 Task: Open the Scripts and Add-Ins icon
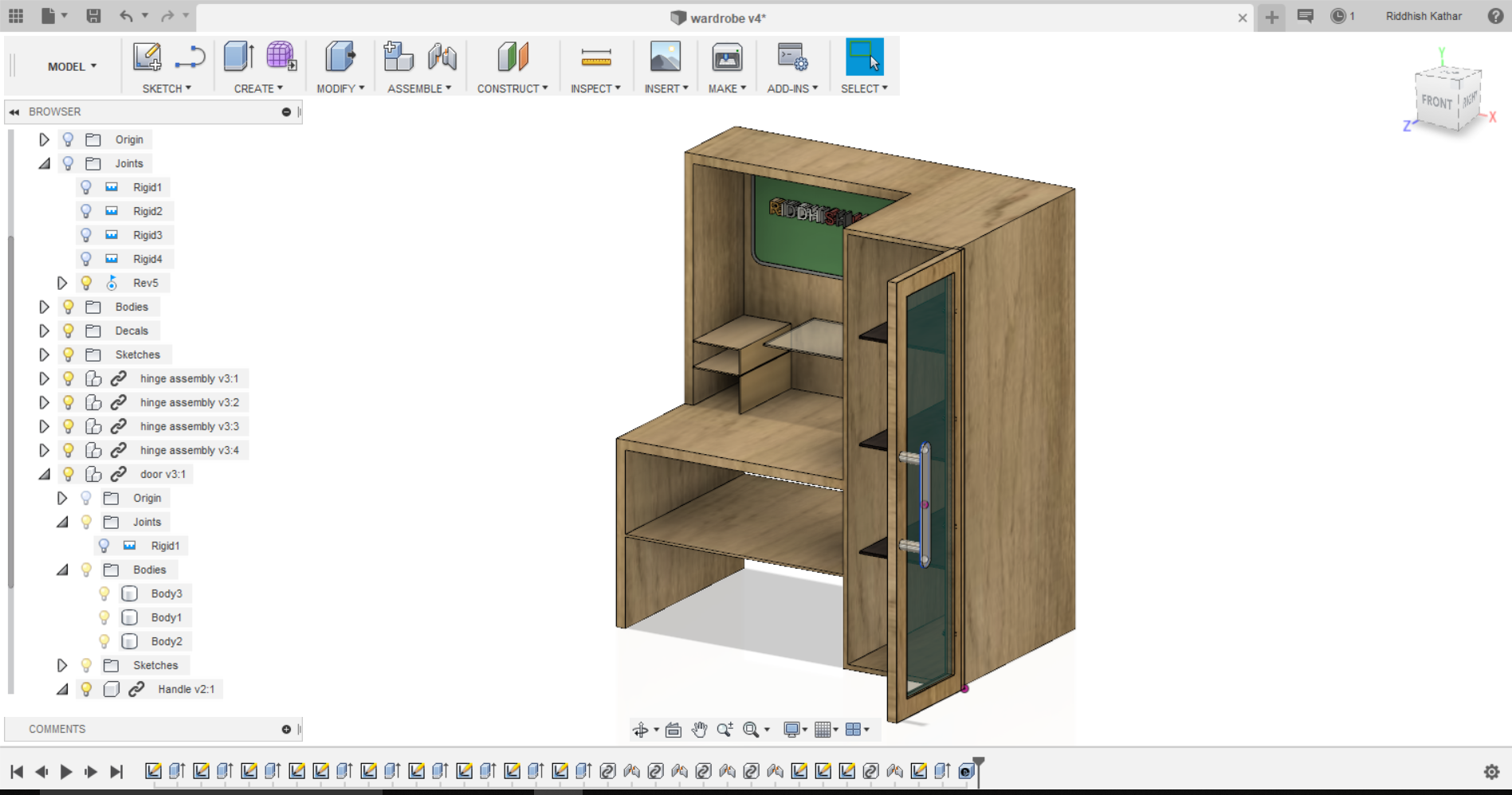click(792, 57)
